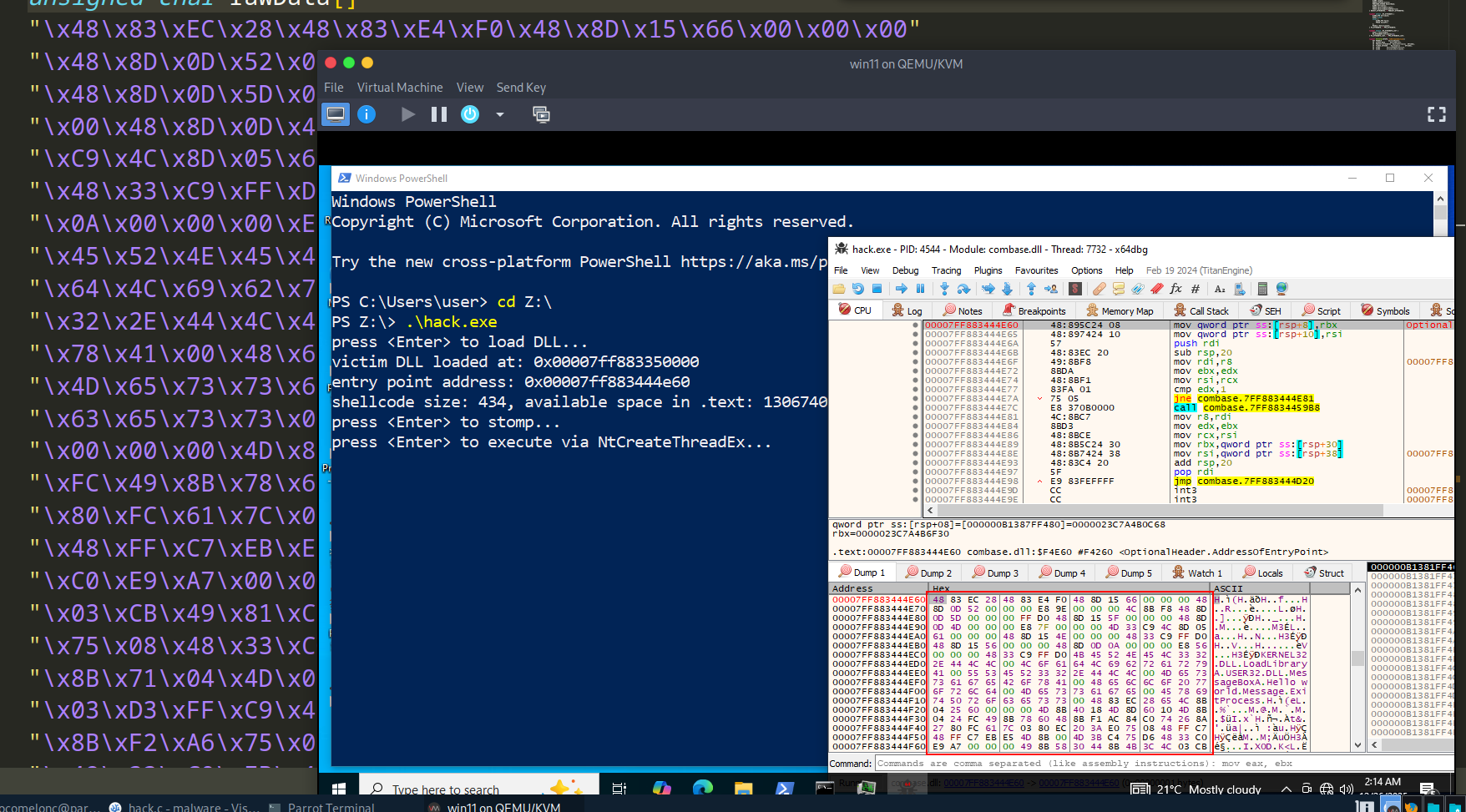Open x64dbg Patches bandage icon
Viewport: 1466px width, 812px height.
(x=1099, y=289)
